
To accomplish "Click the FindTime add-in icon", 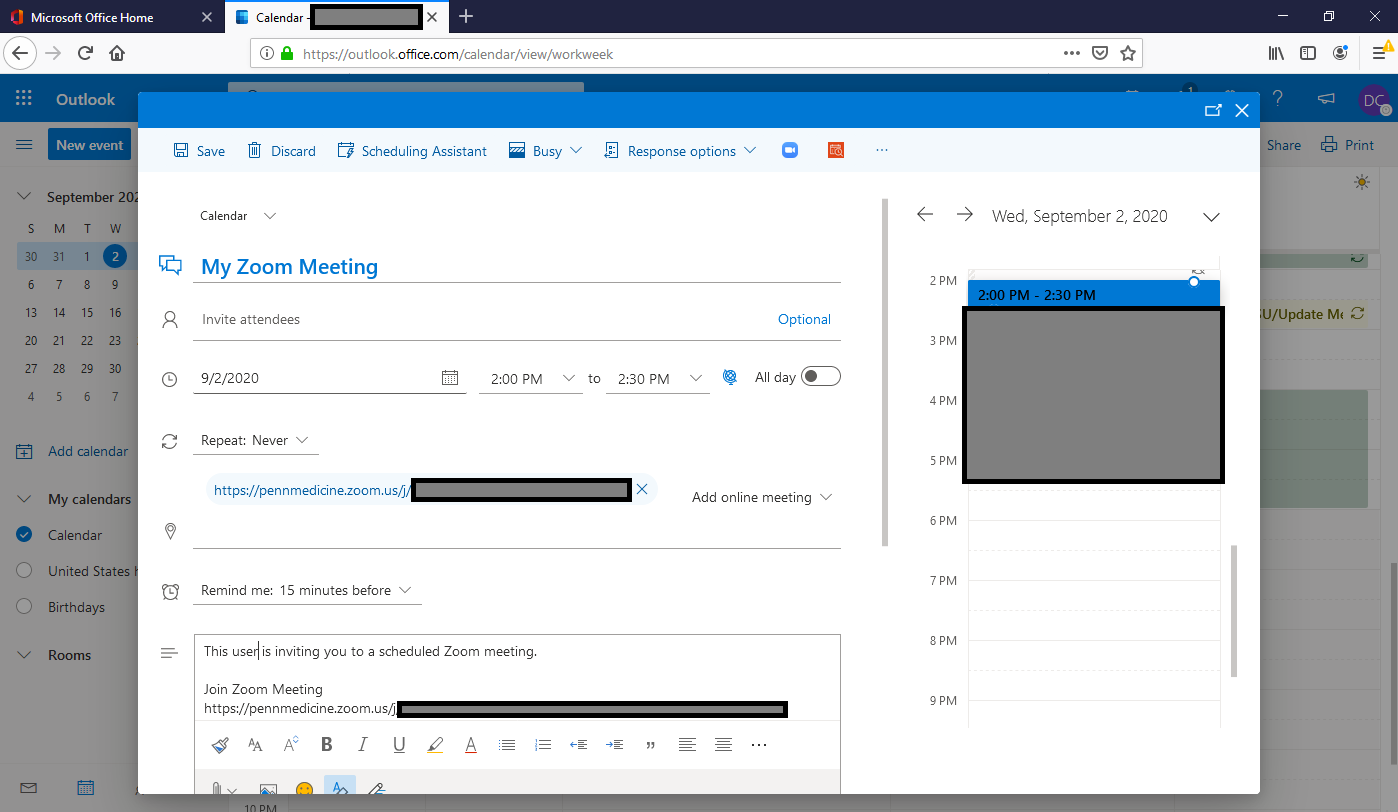I will [x=835, y=149].
